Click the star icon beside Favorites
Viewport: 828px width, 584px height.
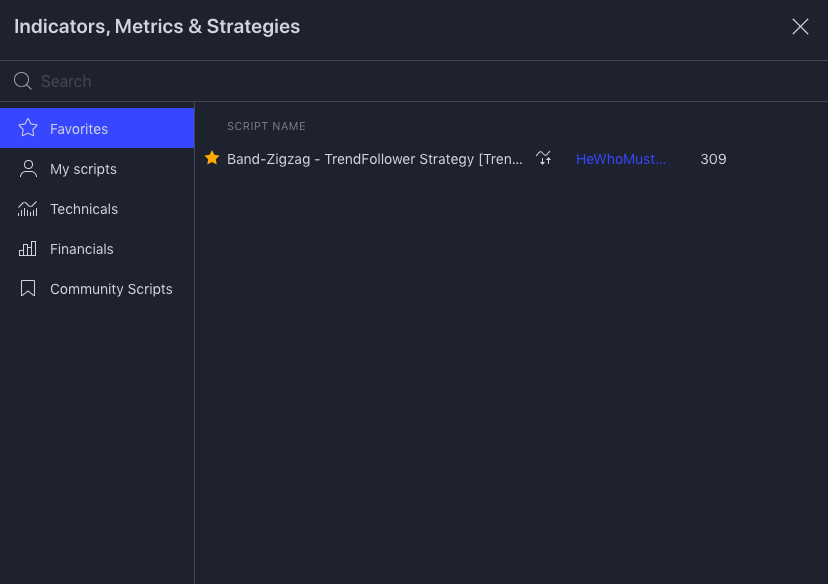point(28,128)
